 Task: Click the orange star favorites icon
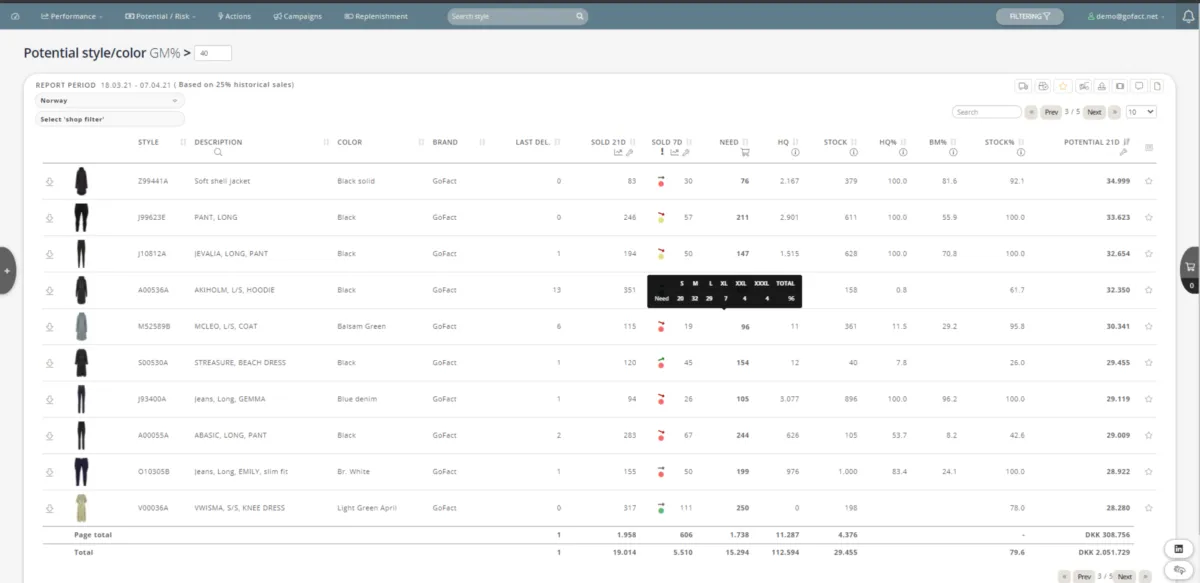point(1064,86)
